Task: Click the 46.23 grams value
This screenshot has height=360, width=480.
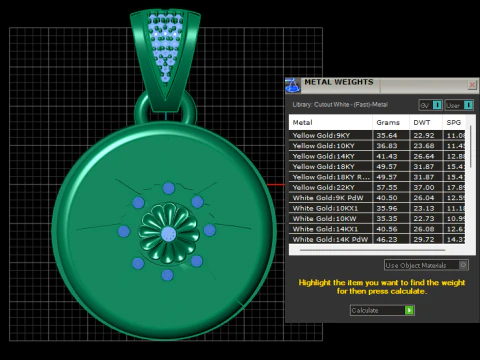Action: (387, 239)
